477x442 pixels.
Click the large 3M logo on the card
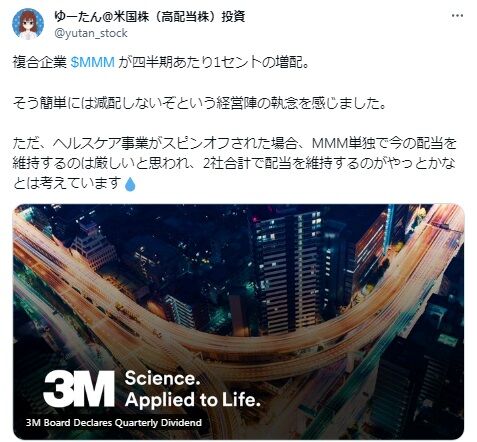(79, 389)
